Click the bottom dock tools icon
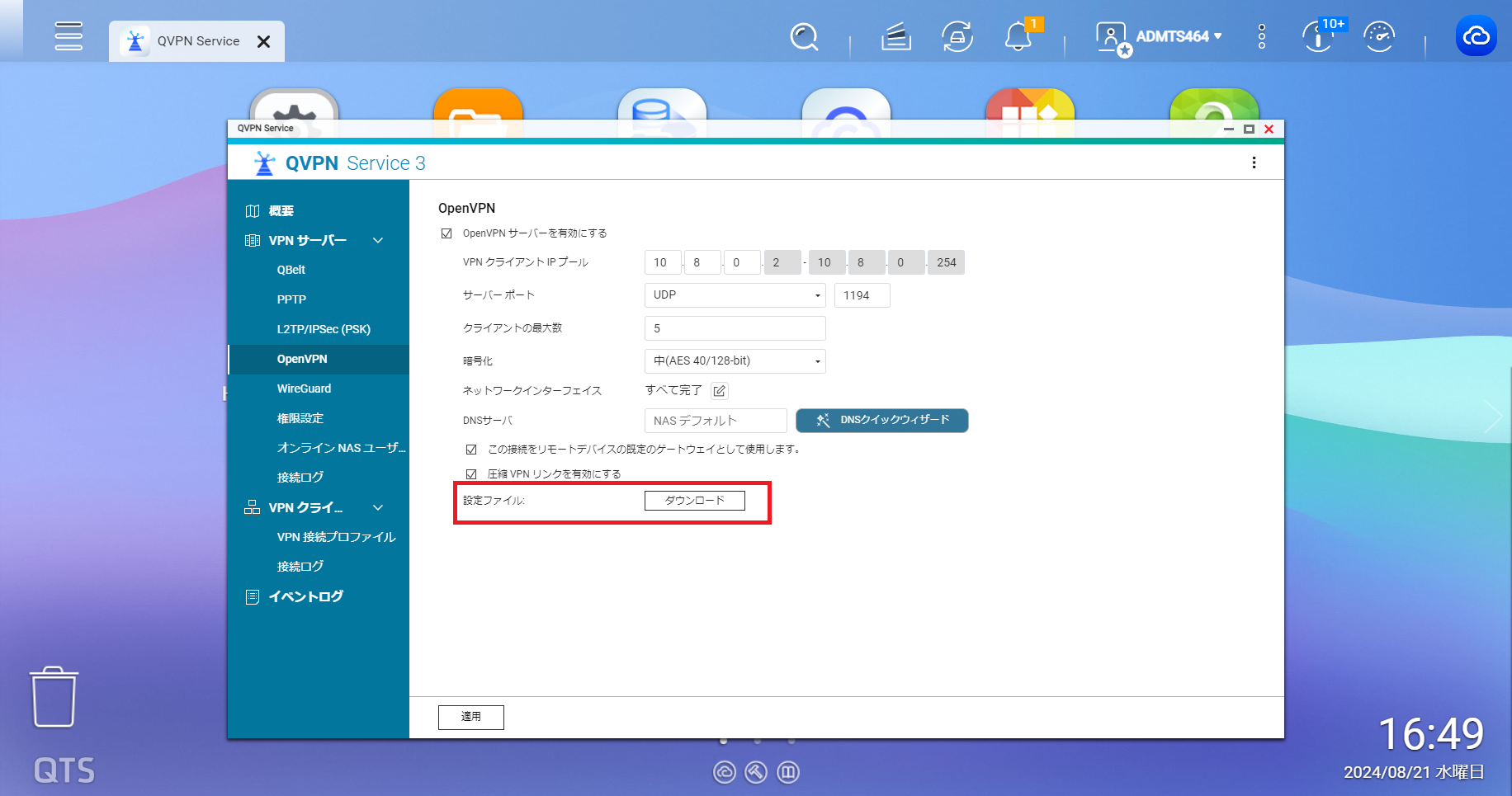 [756, 772]
